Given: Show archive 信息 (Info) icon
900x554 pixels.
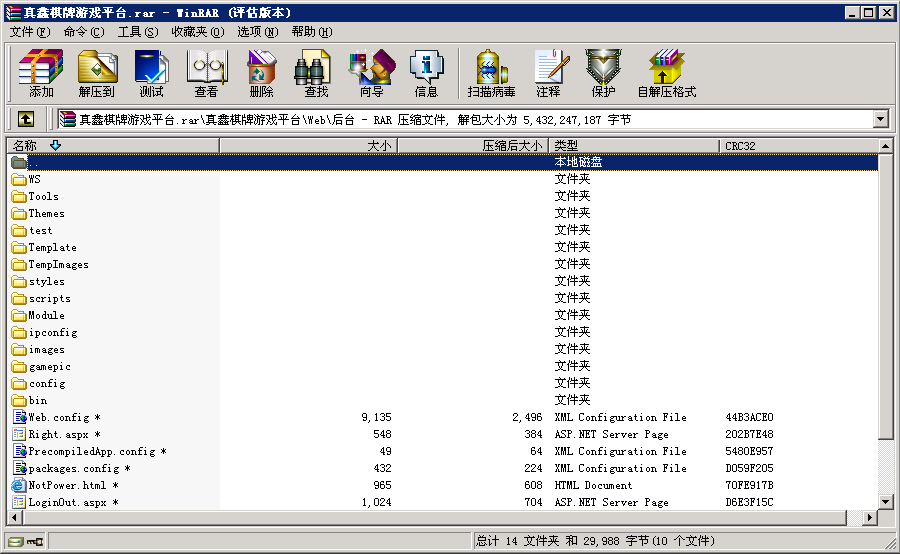Looking at the screenshot, I should click(426, 73).
